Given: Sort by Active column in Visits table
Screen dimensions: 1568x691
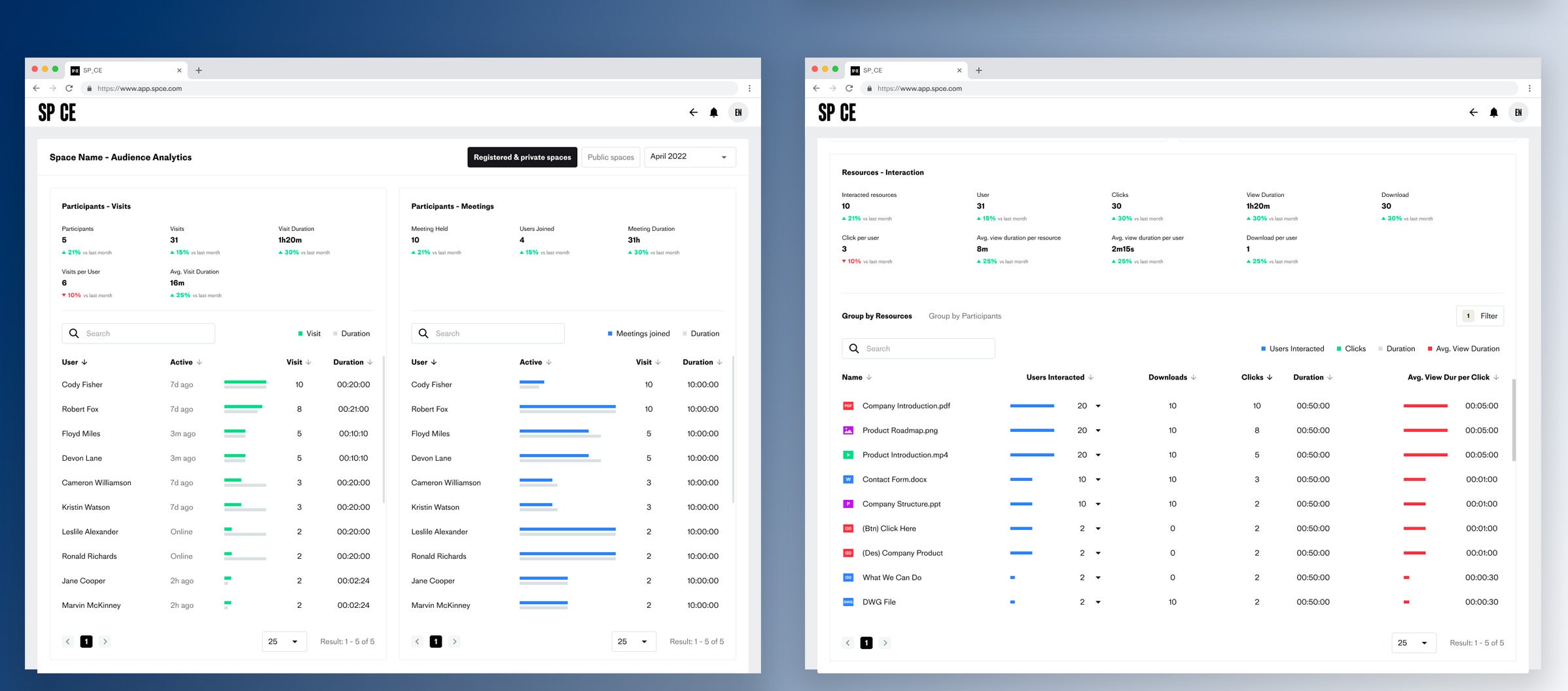Looking at the screenshot, I should coord(186,363).
